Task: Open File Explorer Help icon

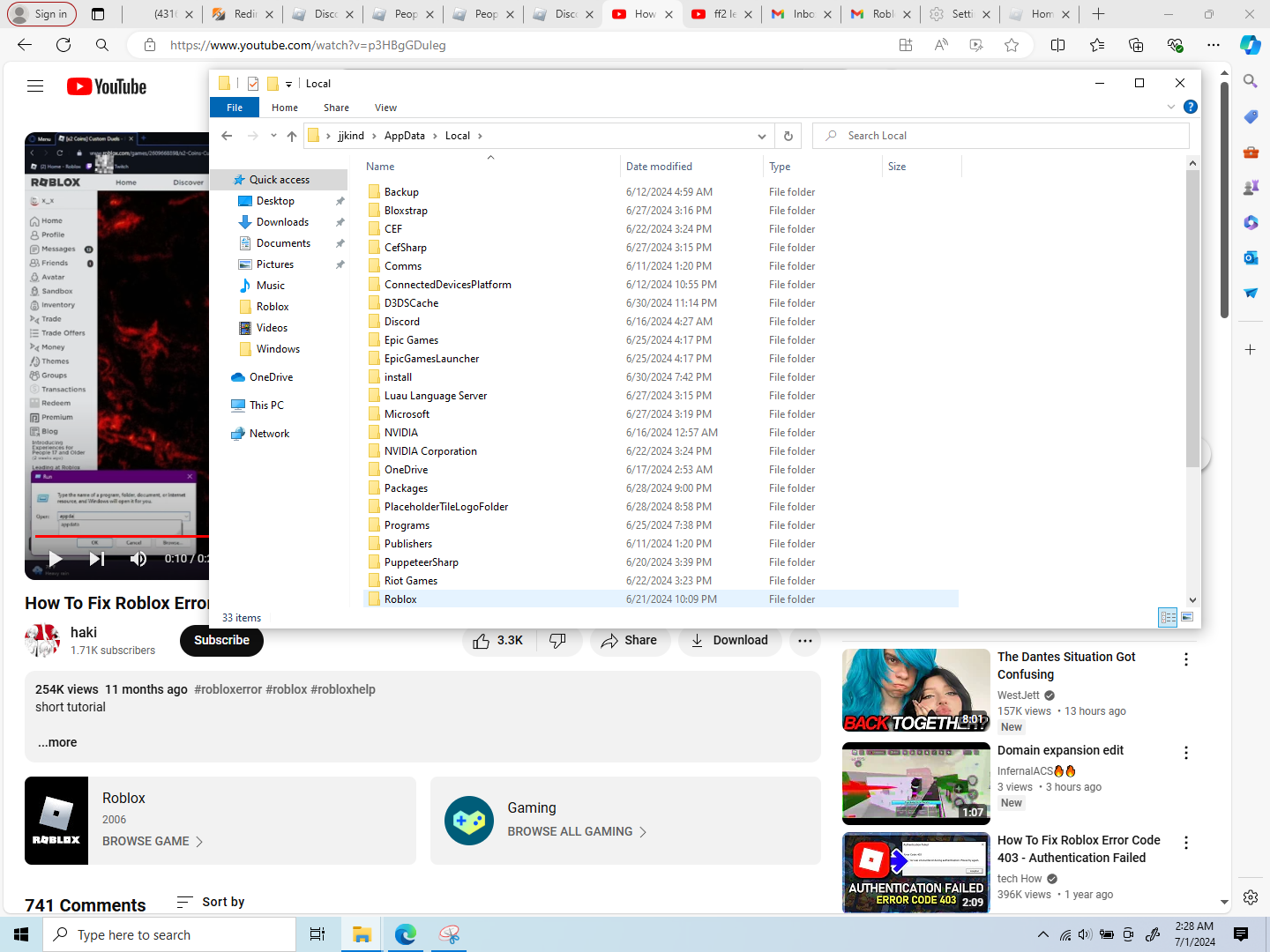Action: 1190,107
